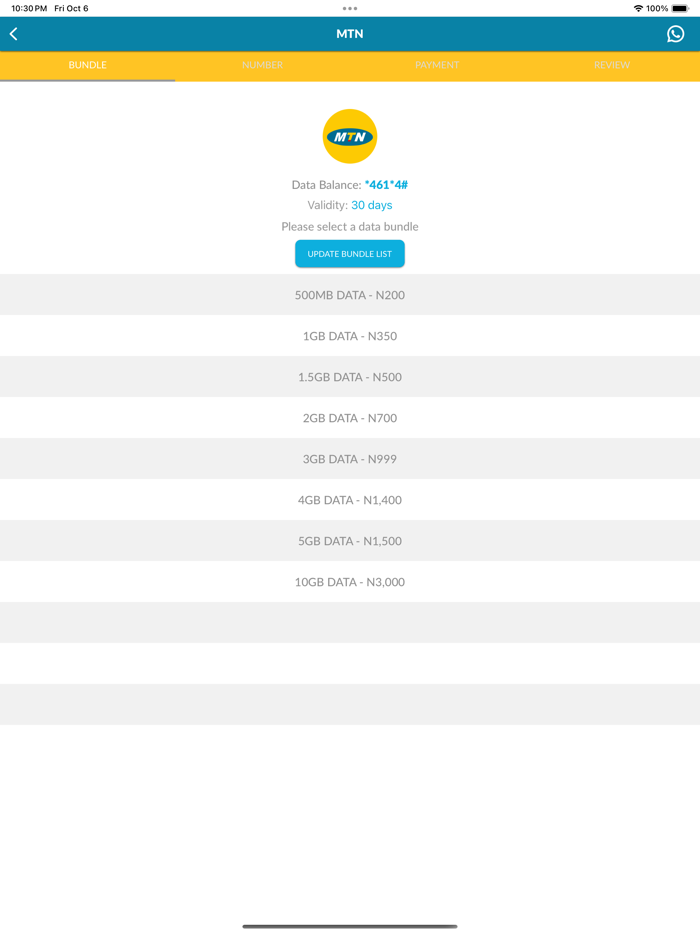Viewport: 700px width, 934px height.
Task: Select the REVIEW tab
Action: point(611,65)
